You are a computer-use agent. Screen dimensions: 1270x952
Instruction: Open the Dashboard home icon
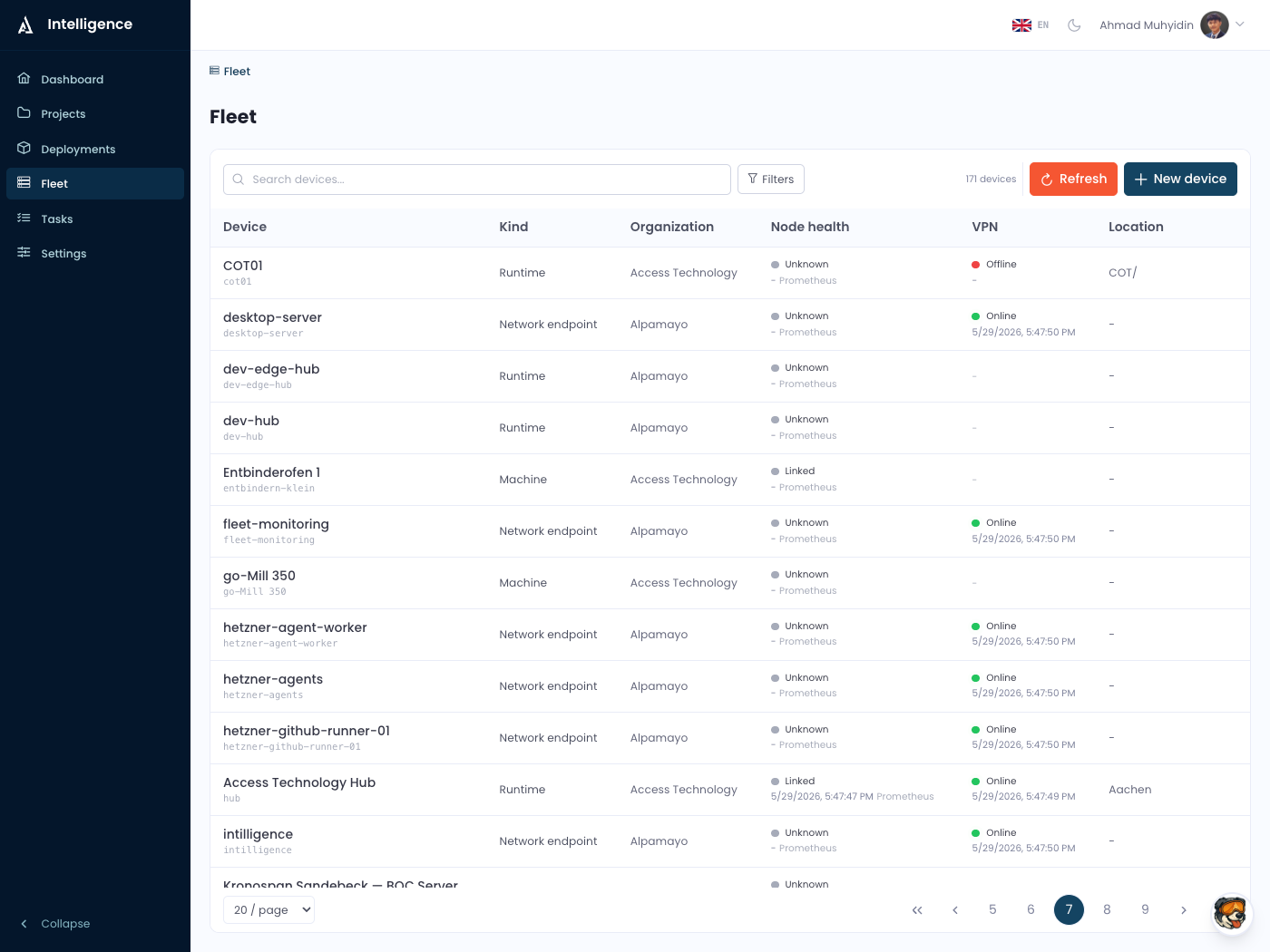pos(24,79)
